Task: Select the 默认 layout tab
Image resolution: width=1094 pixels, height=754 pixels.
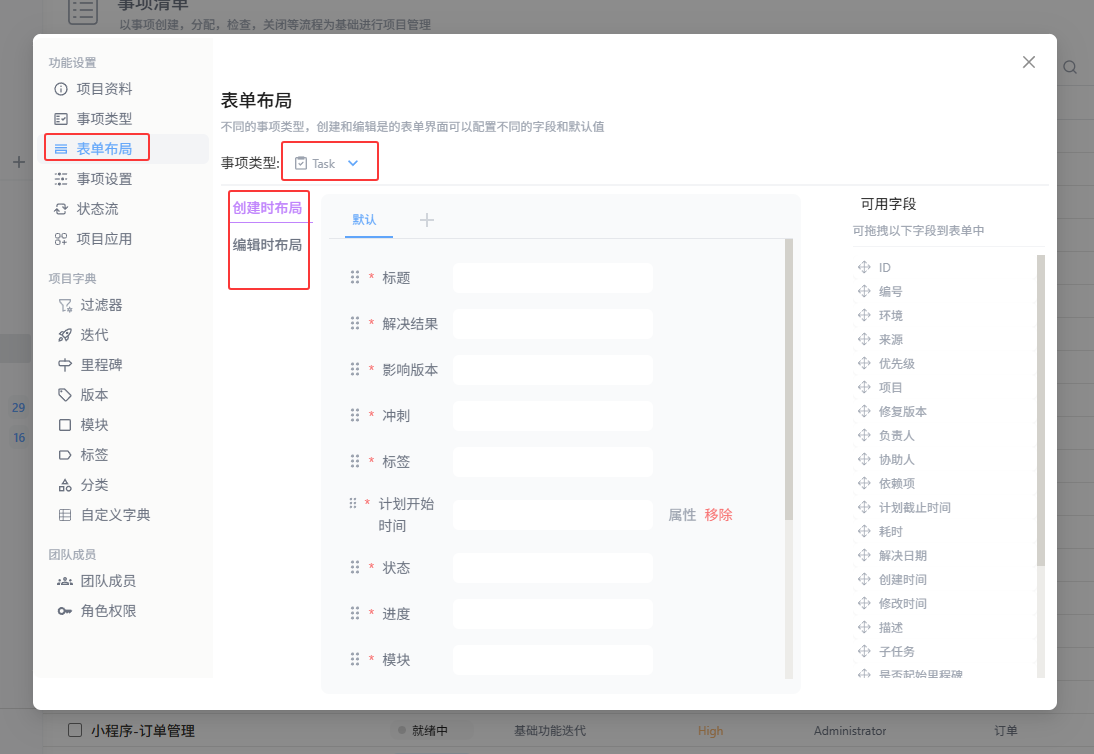Action: coord(364,220)
